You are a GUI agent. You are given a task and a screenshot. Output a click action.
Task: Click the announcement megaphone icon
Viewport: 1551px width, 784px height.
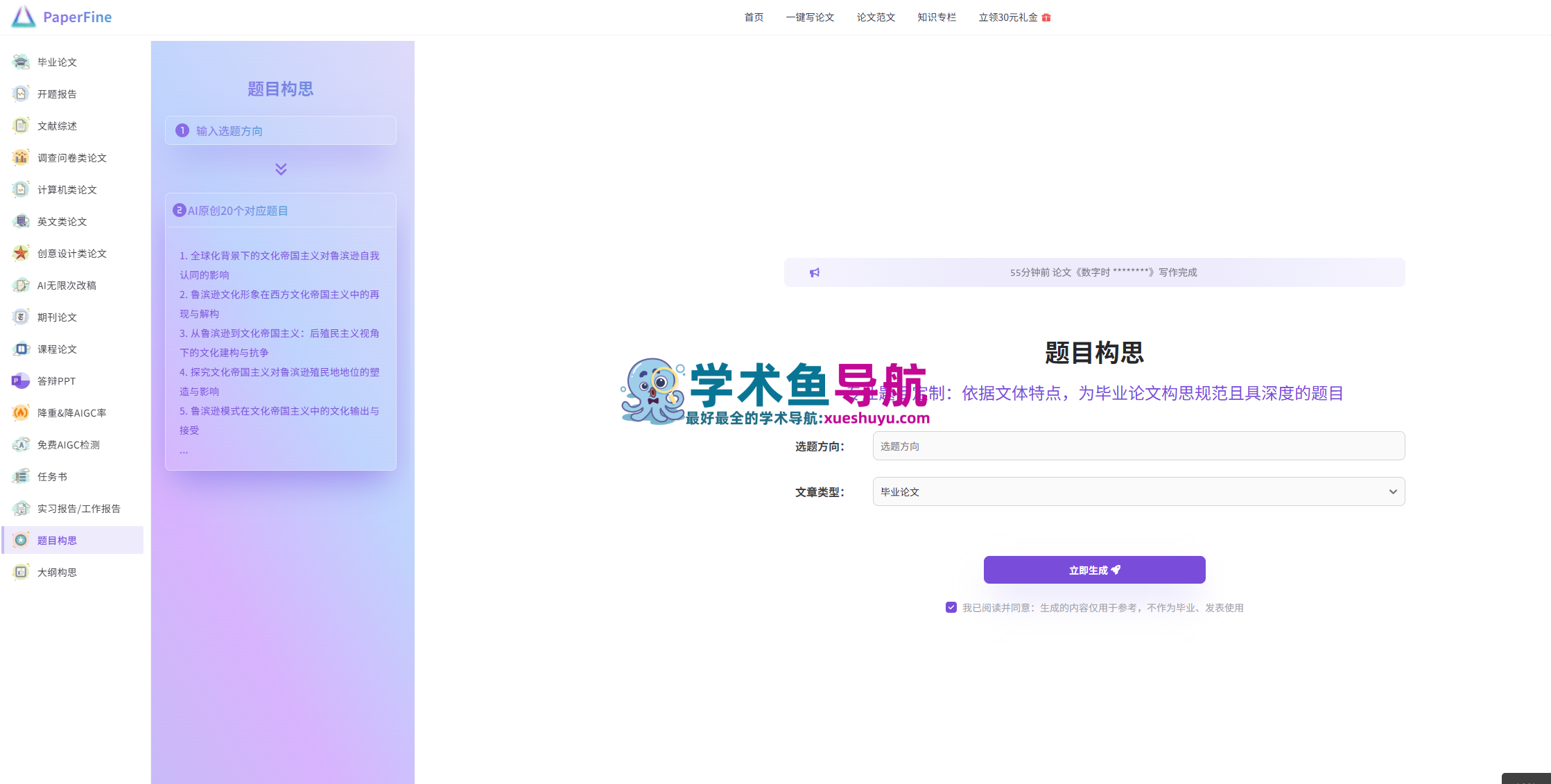815,272
